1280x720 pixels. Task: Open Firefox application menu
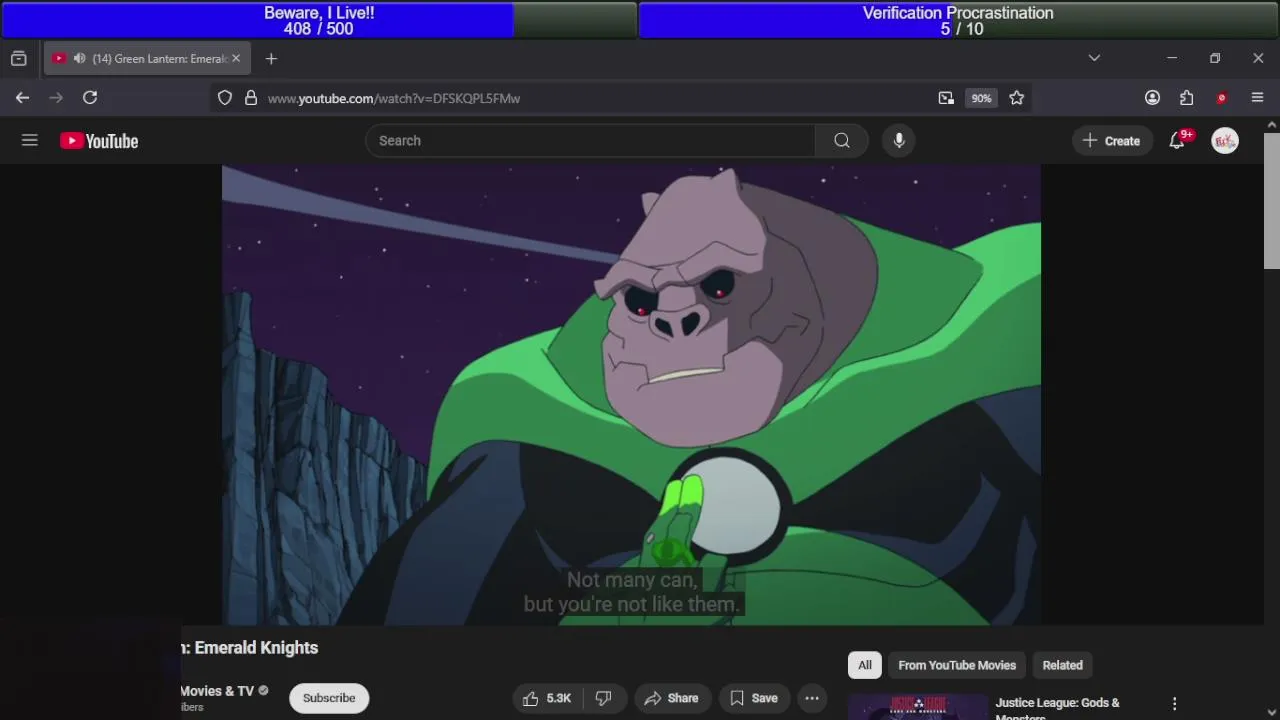coord(1257,98)
